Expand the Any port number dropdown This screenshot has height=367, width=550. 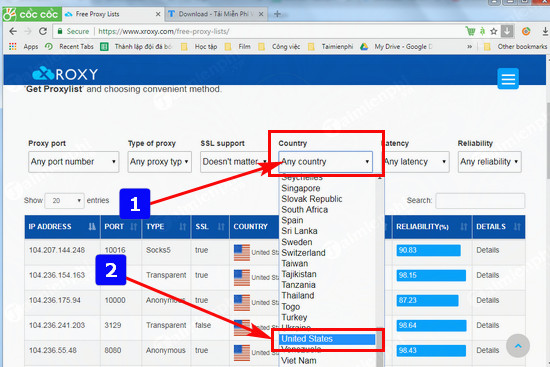tap(74, 162)
